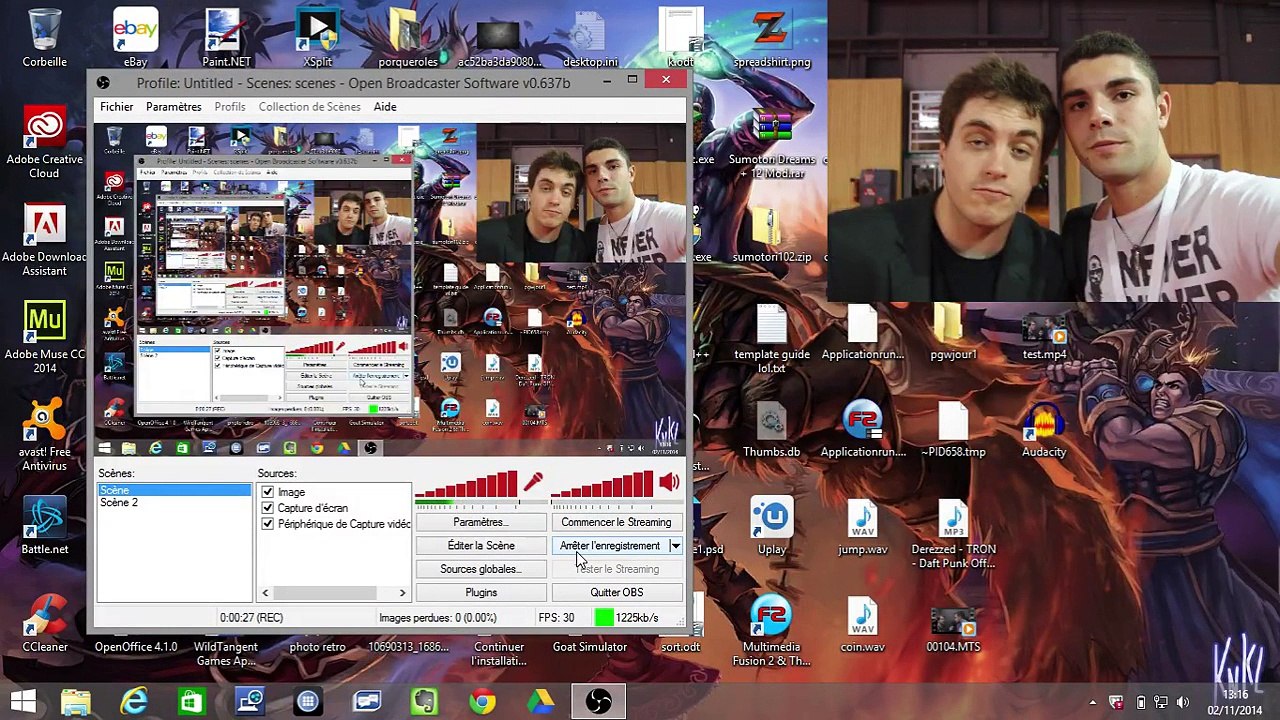Select the Battle.net desktop icon
Viewport: 1280px width, 720px height.
click(x=45, y=526)
